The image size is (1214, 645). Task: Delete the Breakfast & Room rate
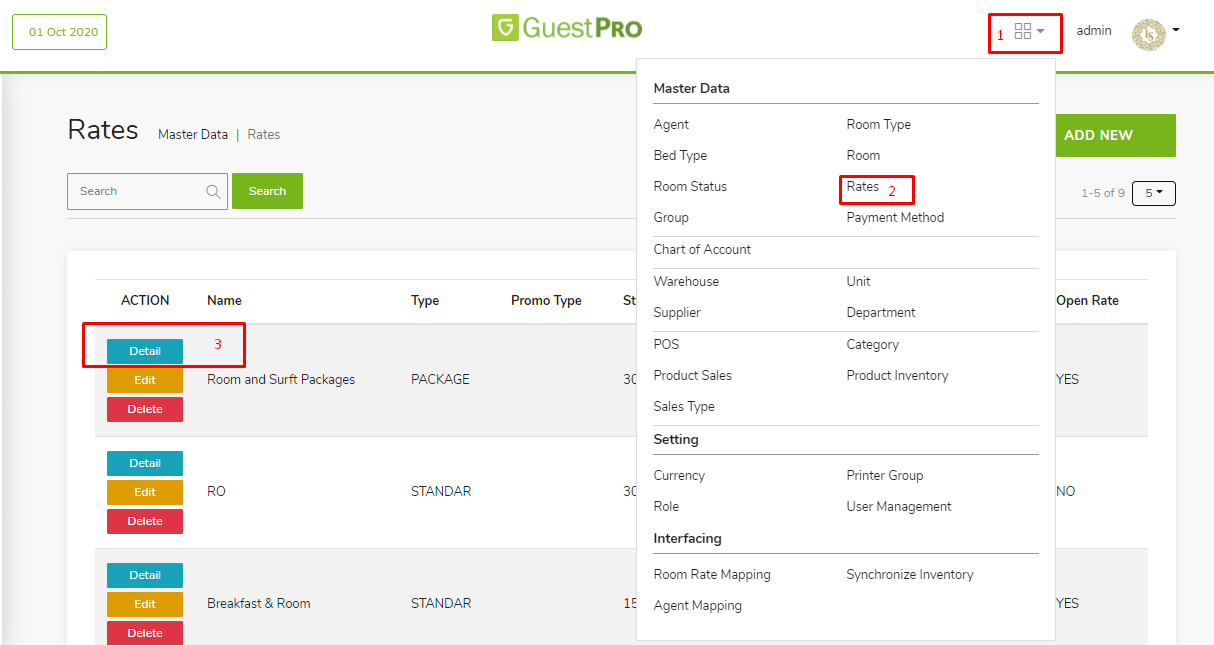pyautogui.click(x=145, y=633)
